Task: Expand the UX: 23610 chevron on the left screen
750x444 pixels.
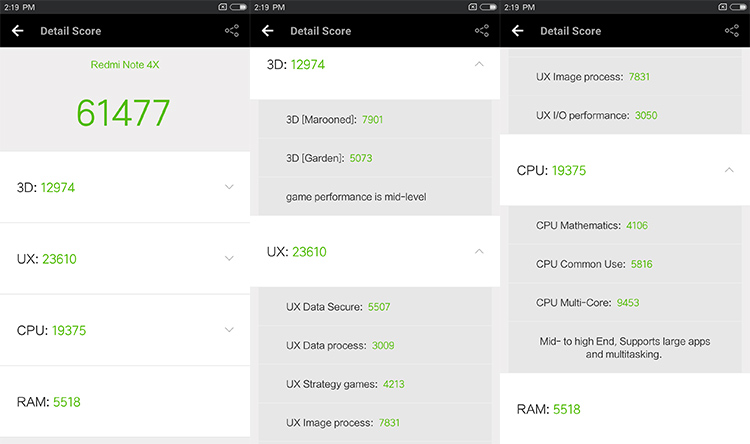Action: [x=229, y=259]
